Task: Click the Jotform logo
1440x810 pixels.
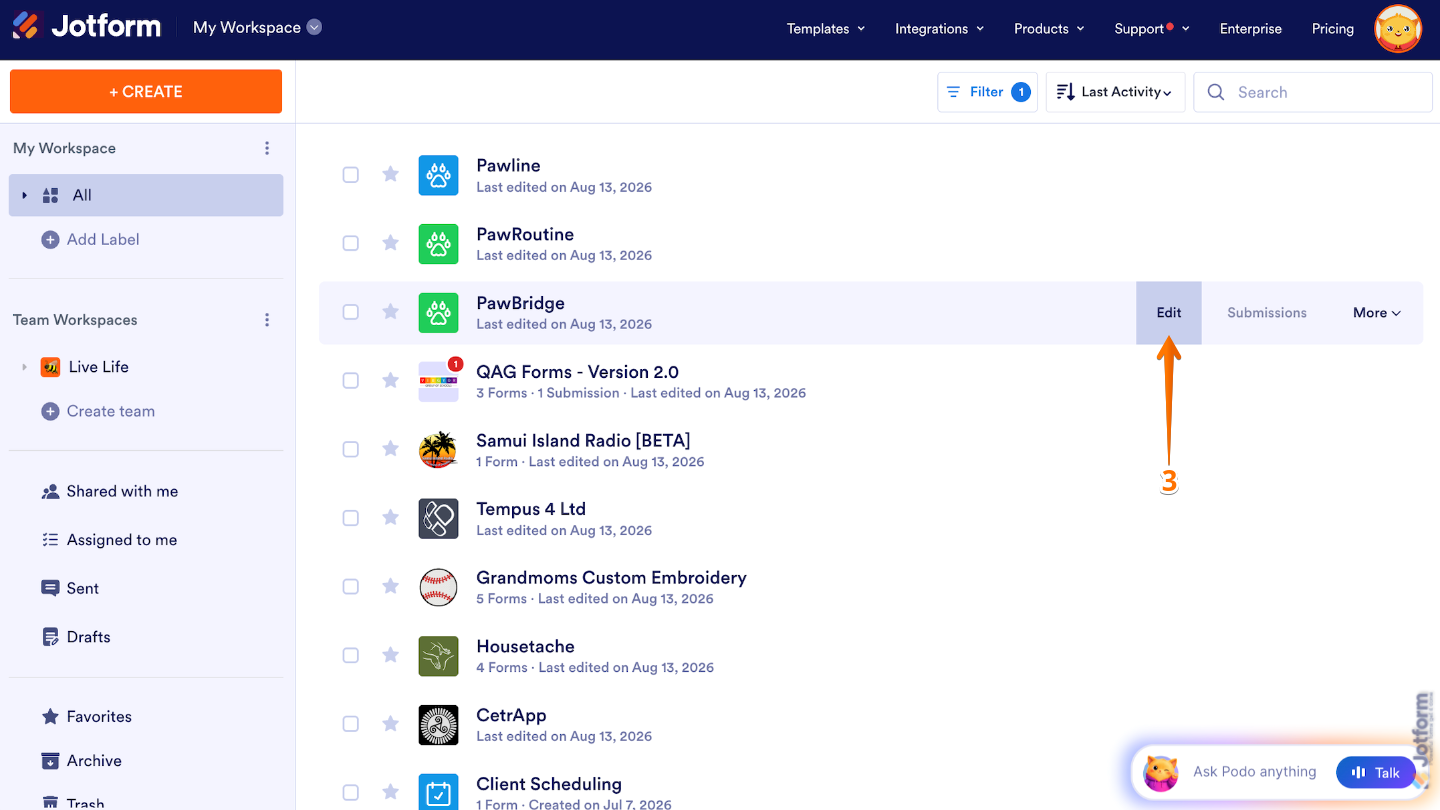Action: [86, 27]
